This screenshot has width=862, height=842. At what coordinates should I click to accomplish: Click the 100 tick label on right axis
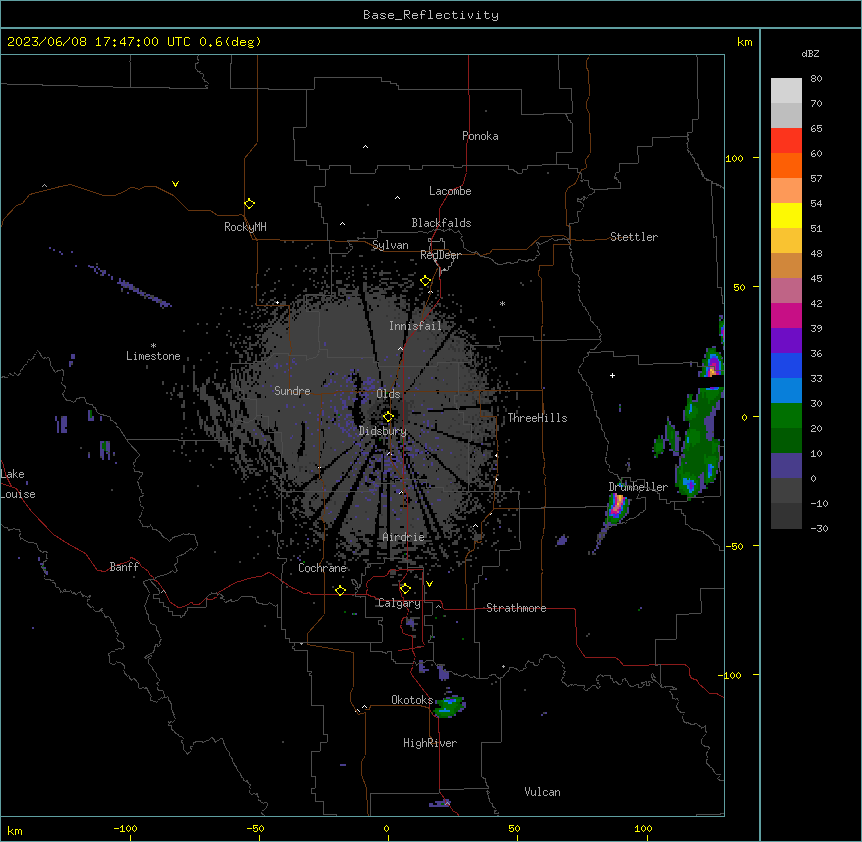point(734,158)
